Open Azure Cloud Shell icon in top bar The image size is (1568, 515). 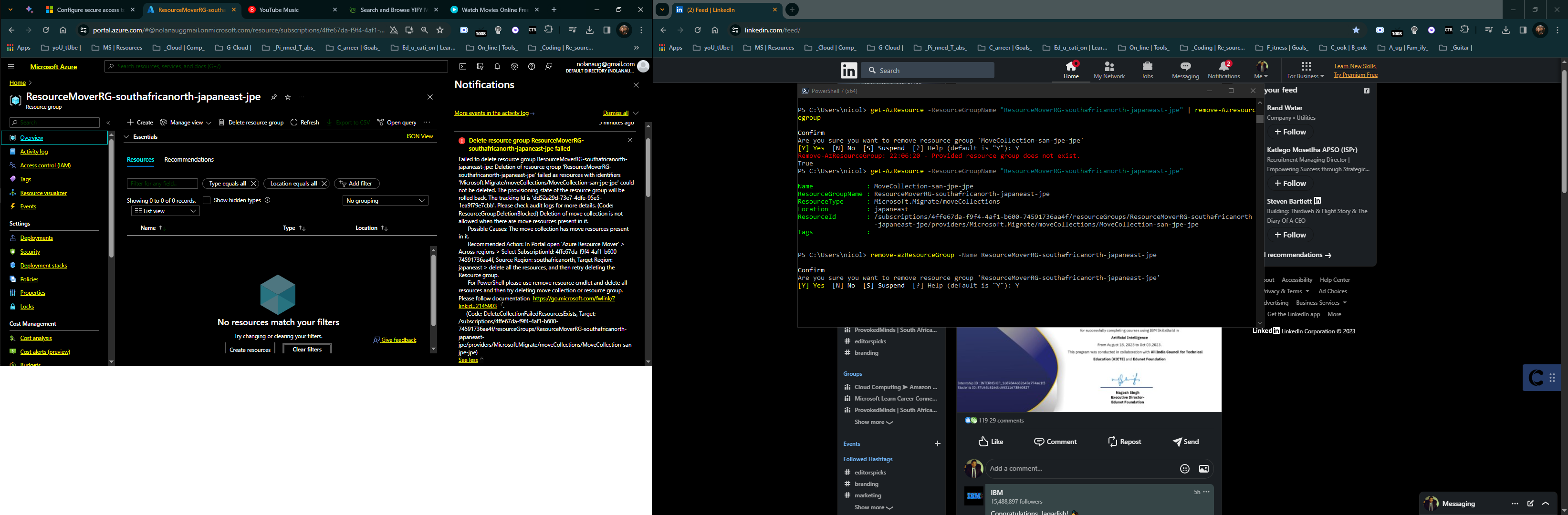[462, 66]
